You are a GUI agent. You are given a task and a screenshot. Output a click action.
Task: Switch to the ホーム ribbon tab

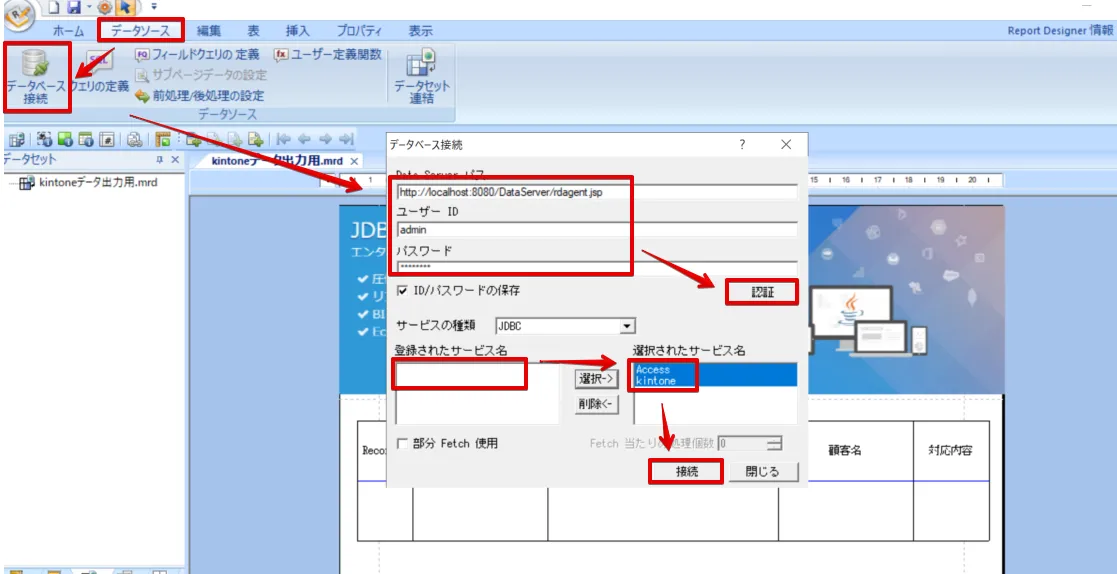tap(68, 31)
